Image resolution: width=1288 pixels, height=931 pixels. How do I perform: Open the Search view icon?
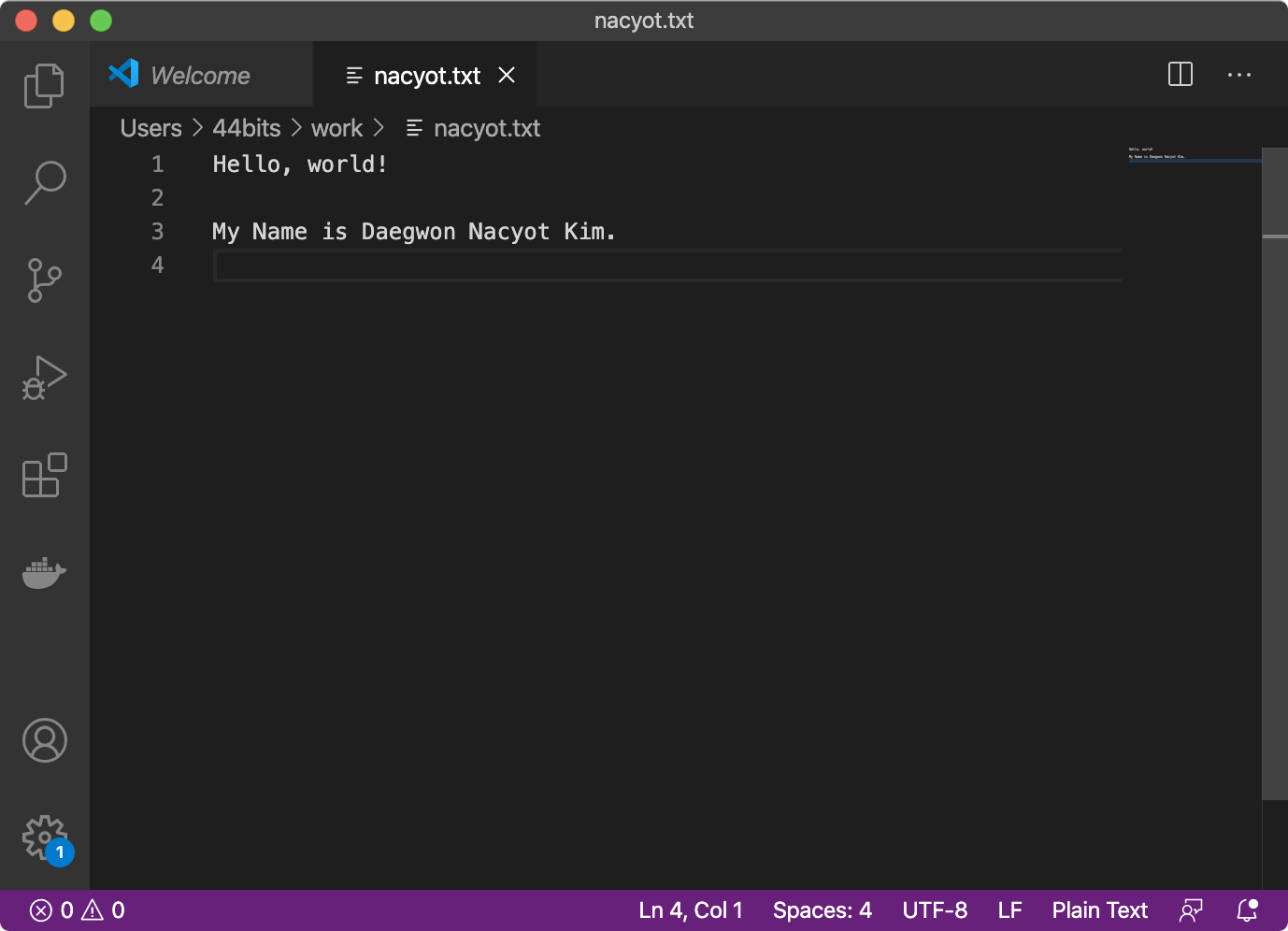44,183
